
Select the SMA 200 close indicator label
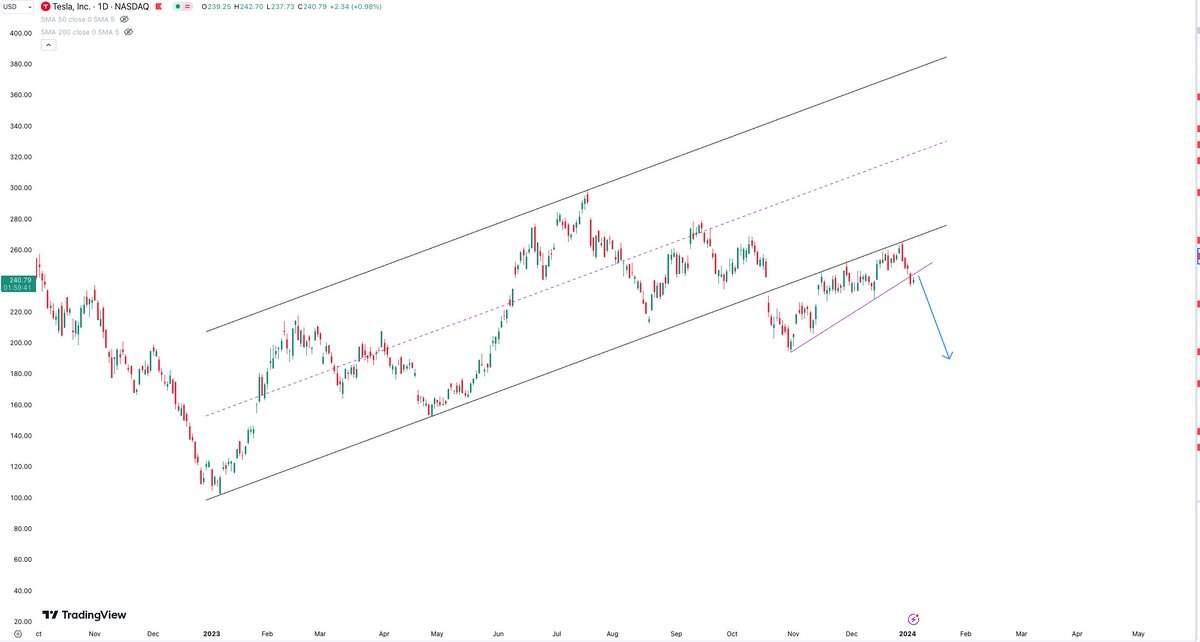80,32
